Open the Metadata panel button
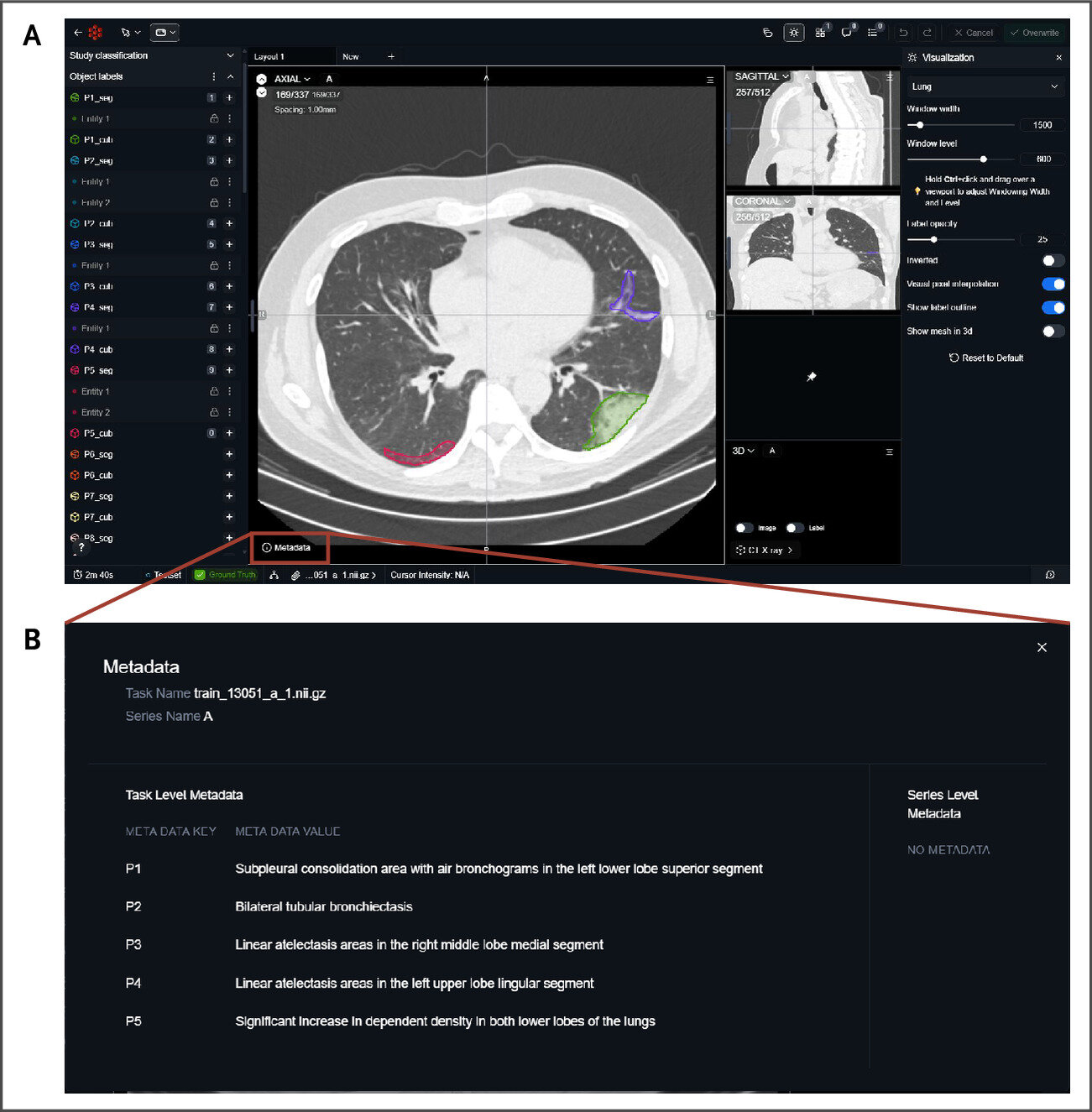The width and height of the screenshot is (1092, 1112). [x=286, y=547]
